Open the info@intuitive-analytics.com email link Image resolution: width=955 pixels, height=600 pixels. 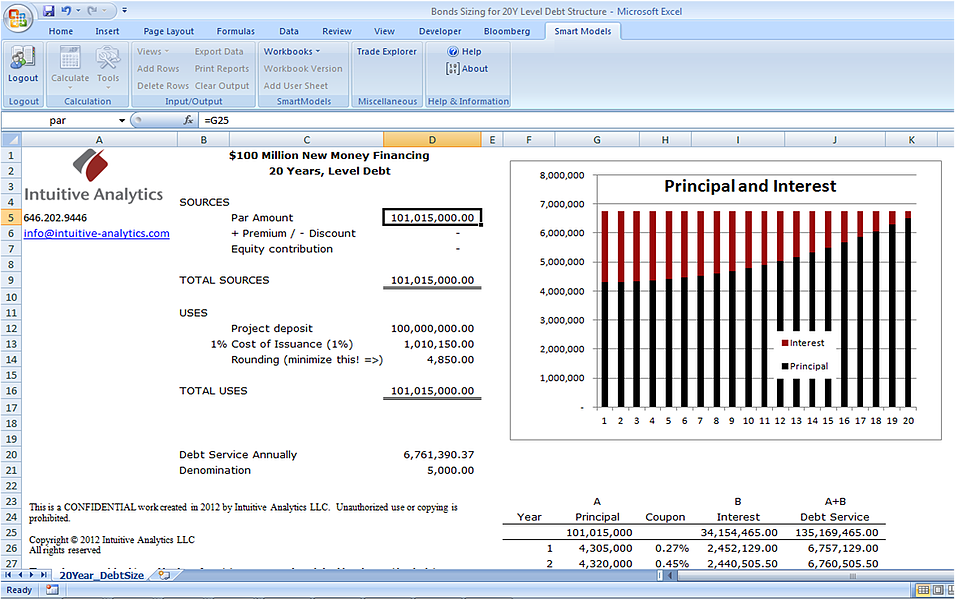[96, 233]
